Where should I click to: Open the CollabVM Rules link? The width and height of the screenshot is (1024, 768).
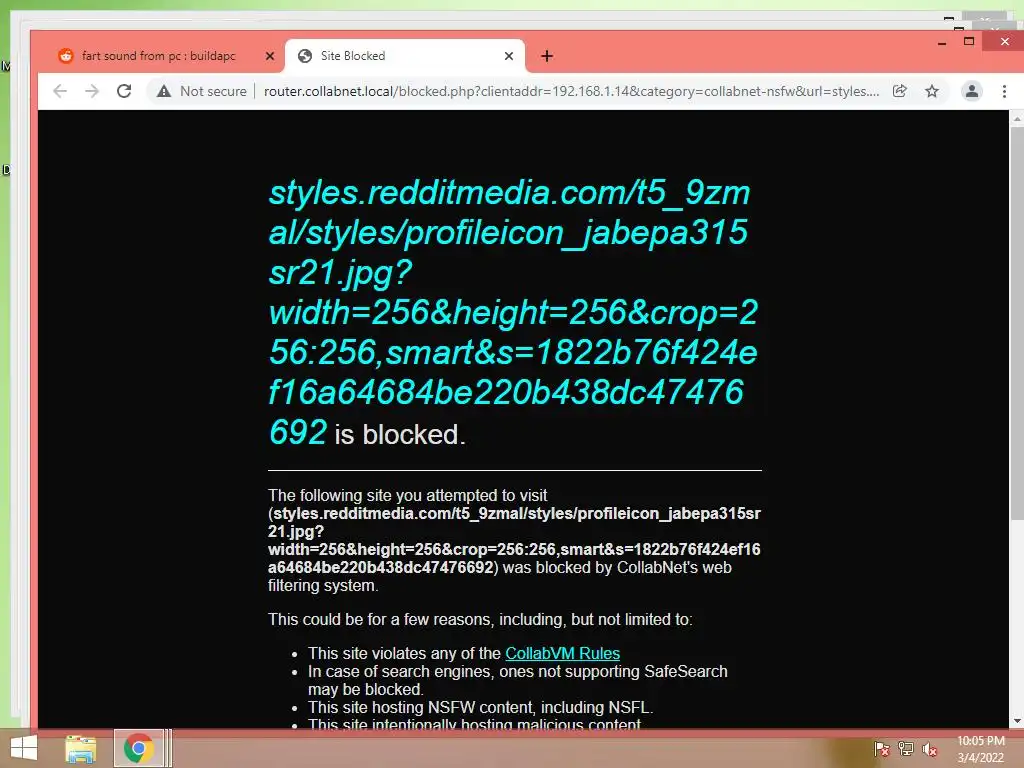point(562,653)
